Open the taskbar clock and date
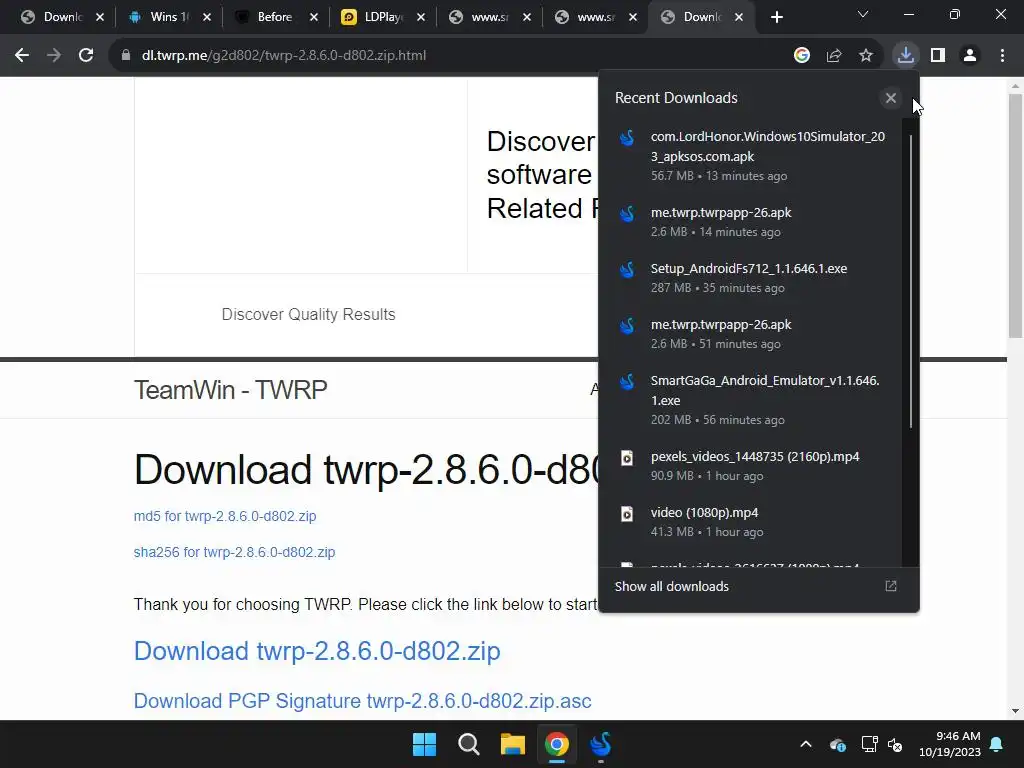 click(x=950, y=744)
